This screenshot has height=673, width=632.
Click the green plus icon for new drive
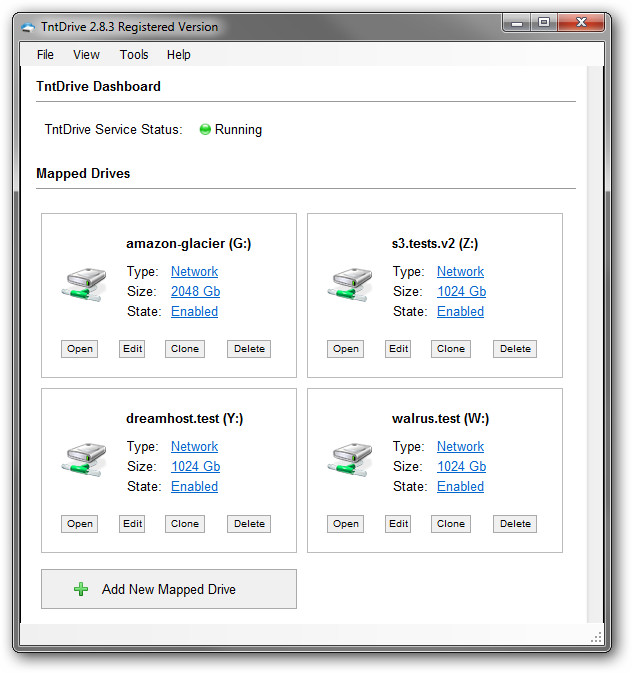tap(81, 589)
